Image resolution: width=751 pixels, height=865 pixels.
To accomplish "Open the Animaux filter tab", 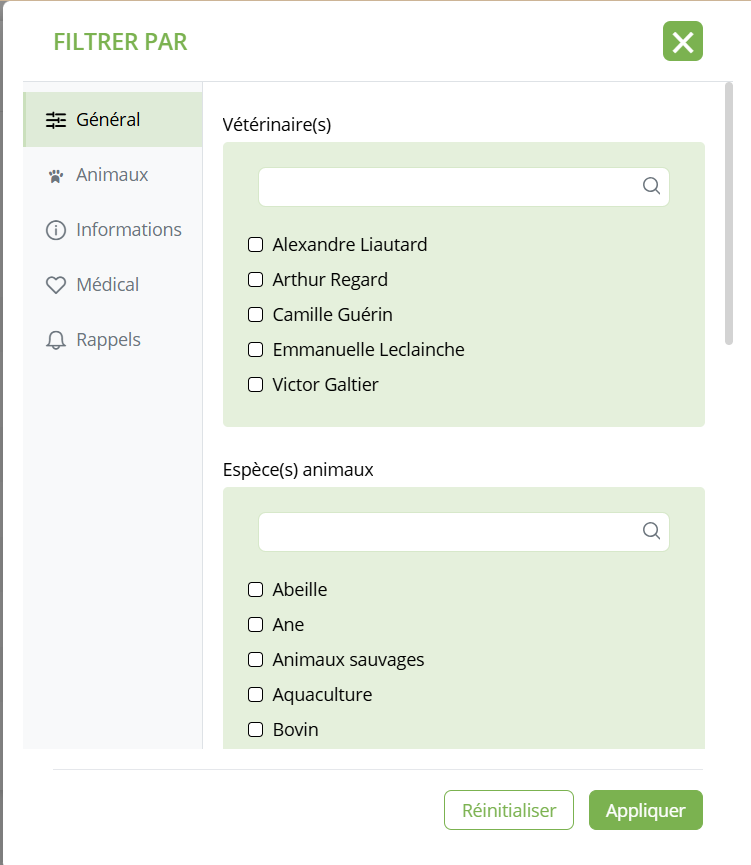I will 112,175.
